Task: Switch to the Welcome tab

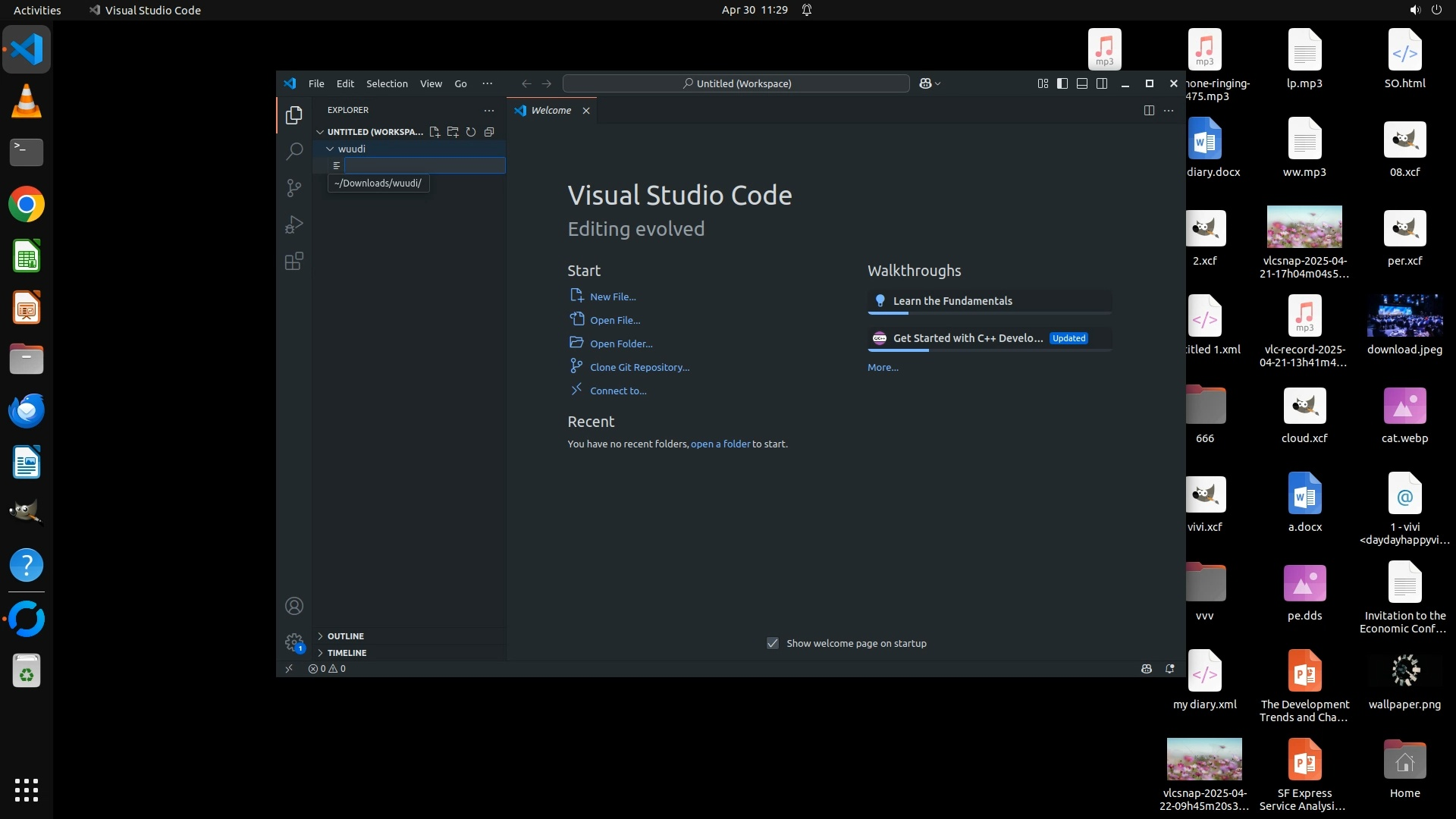Action: tap(551, 111)
